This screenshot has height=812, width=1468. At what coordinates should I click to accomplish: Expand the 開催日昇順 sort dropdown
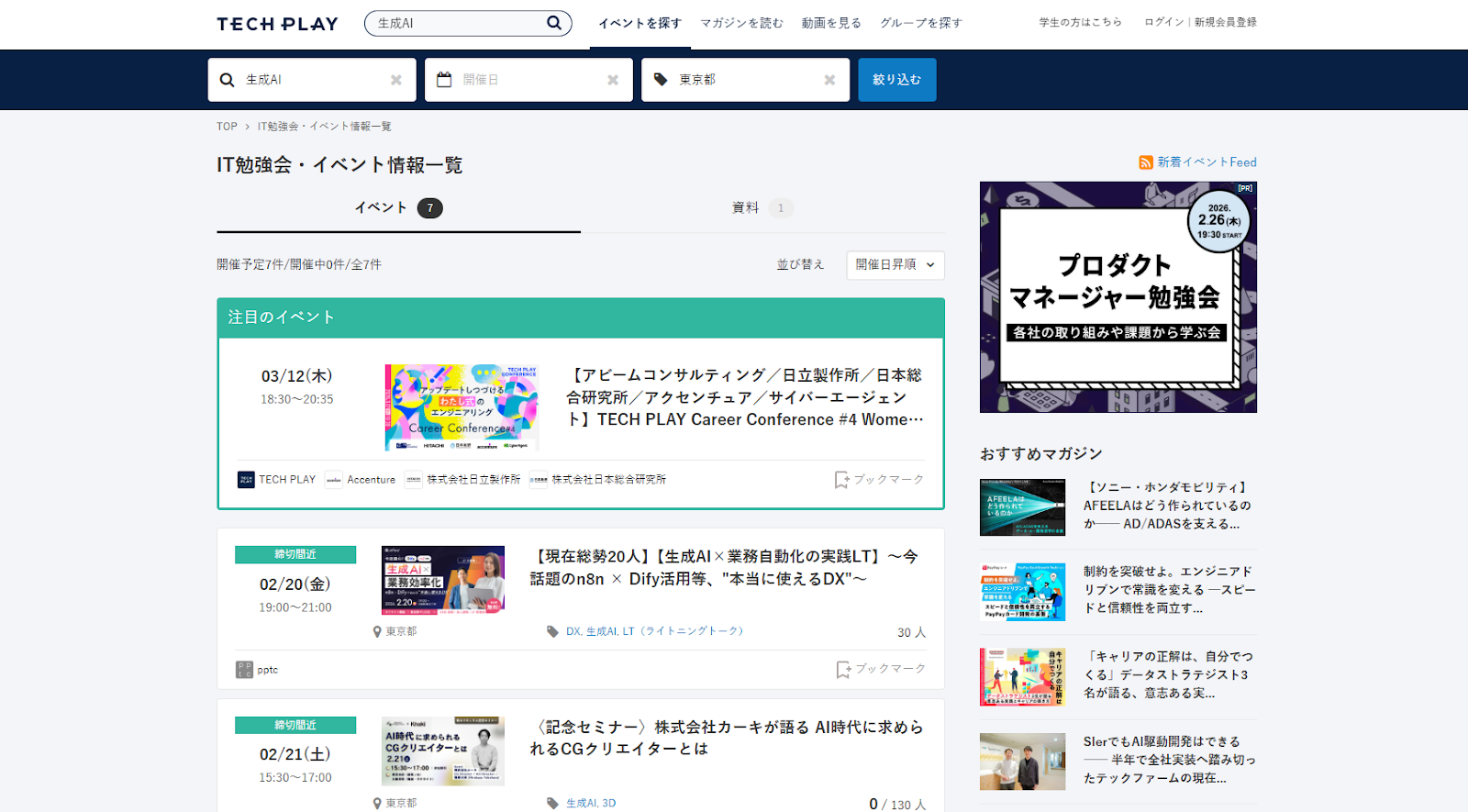click(895, 265)
